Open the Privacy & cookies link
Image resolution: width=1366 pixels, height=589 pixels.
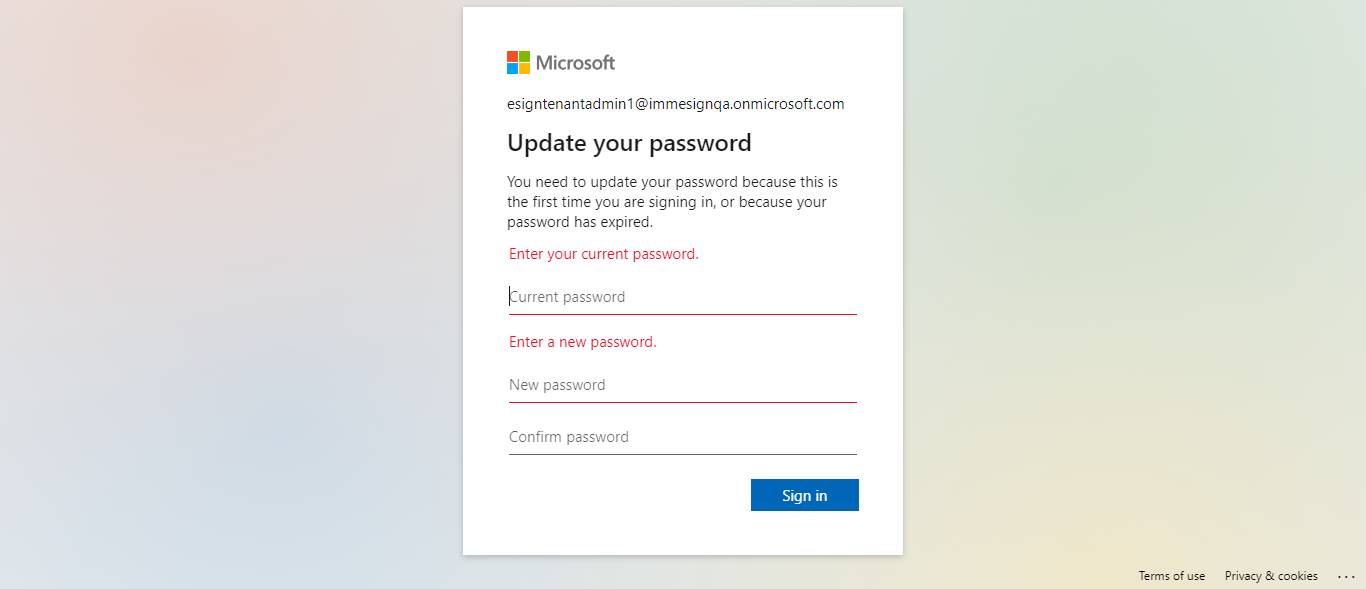click(1271, 576)
